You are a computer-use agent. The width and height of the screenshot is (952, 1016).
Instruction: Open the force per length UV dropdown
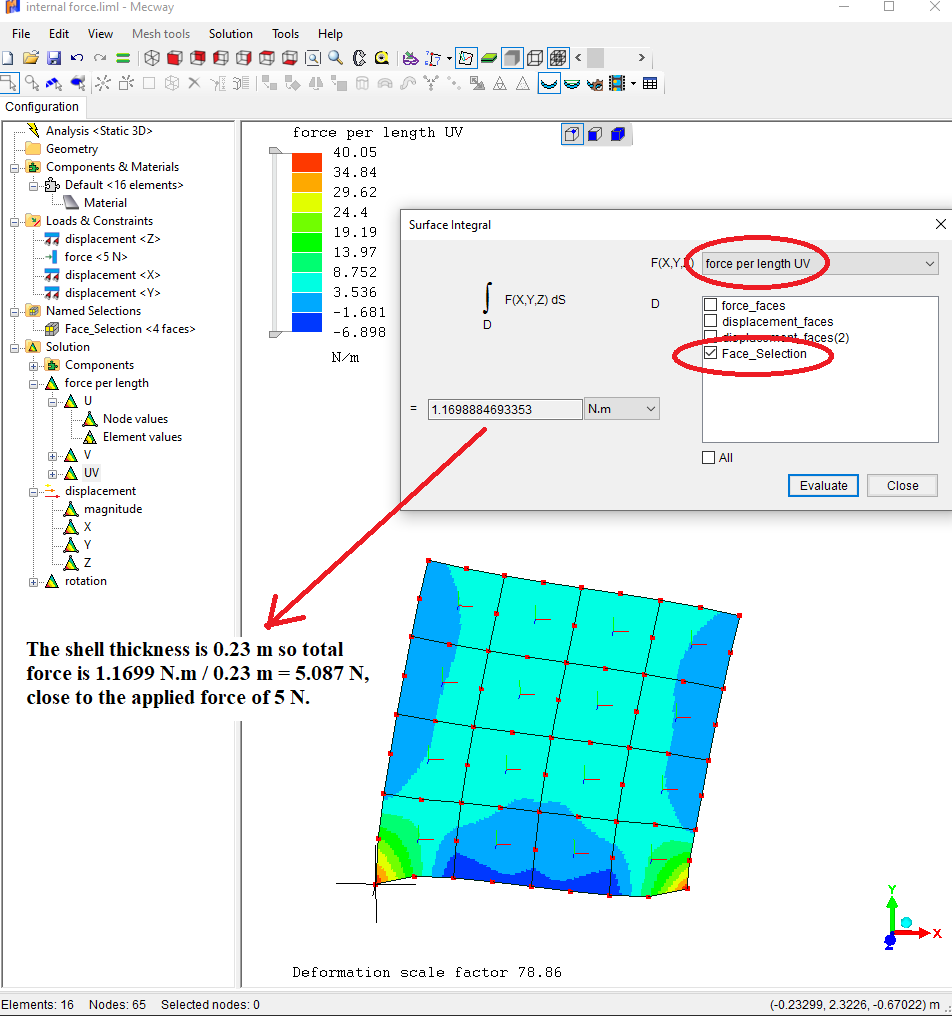pyautogui.click(x=820, y=264)
